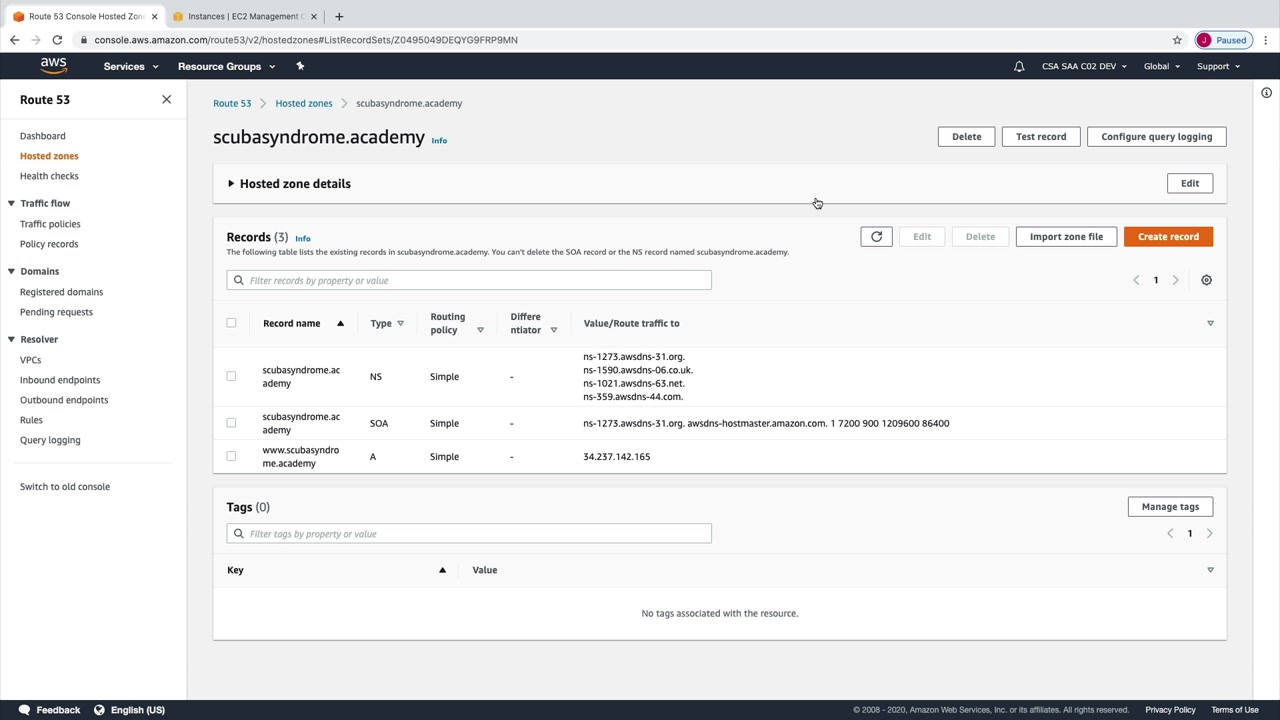The height and width of the screenshot is (720, 1280).
Task: Open Routing policy column filter dropdown
Action: coord(480,330)
